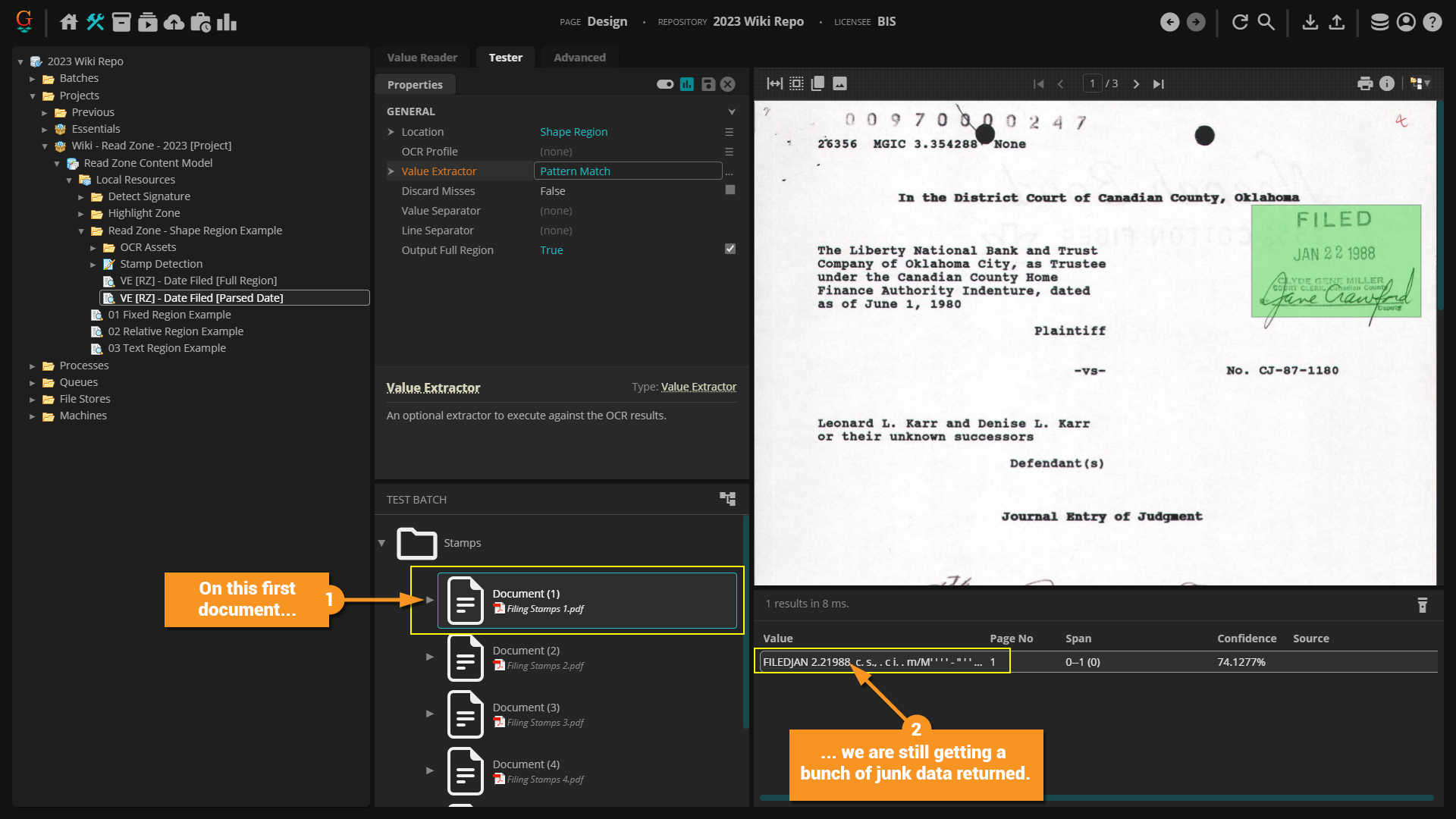The image size is (1456, 819).
Task: Open the Design tools wrench icon
Action: (95, 22)
